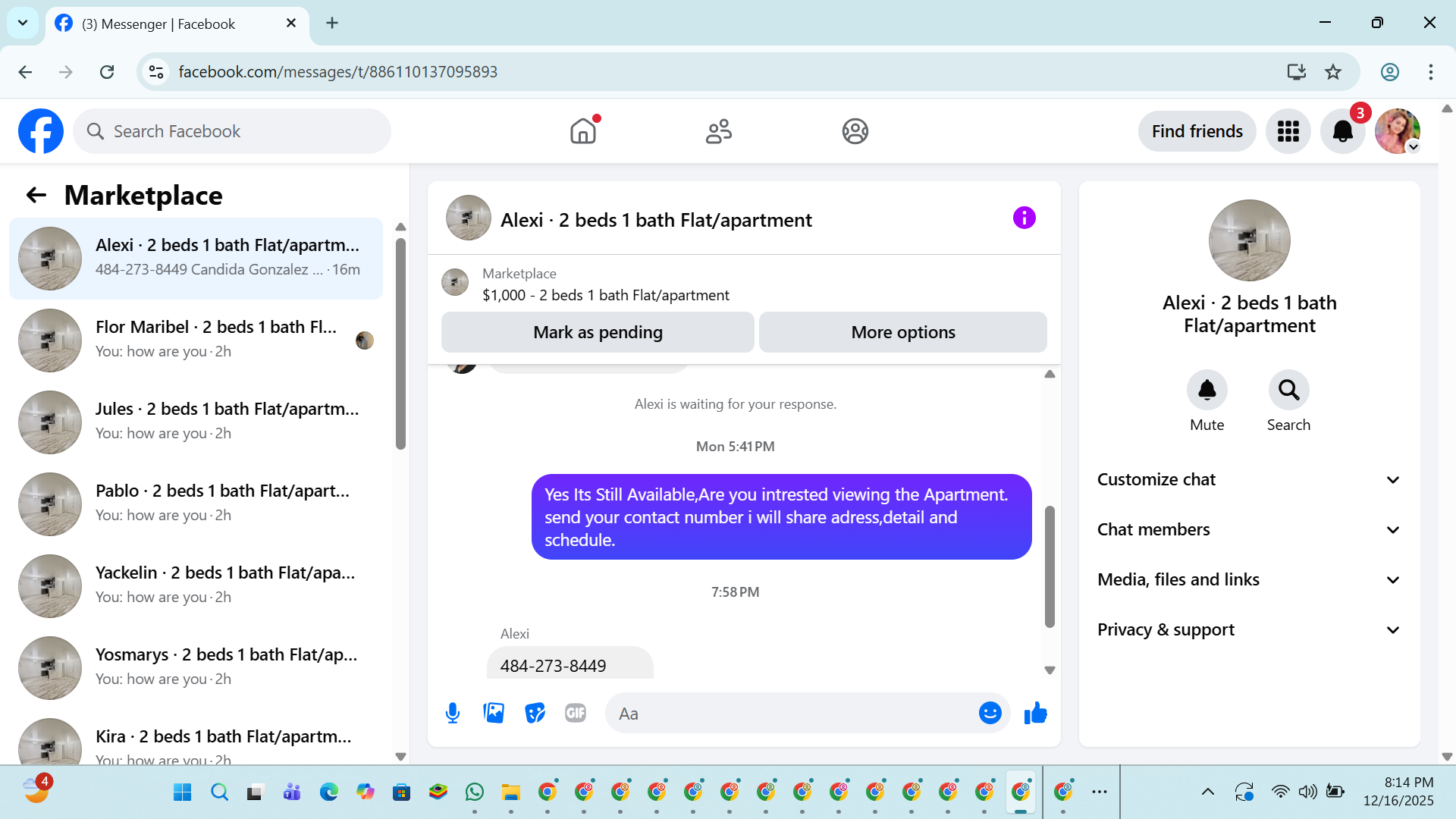Open Chrome's three-dot menu

click(1431, 72)
